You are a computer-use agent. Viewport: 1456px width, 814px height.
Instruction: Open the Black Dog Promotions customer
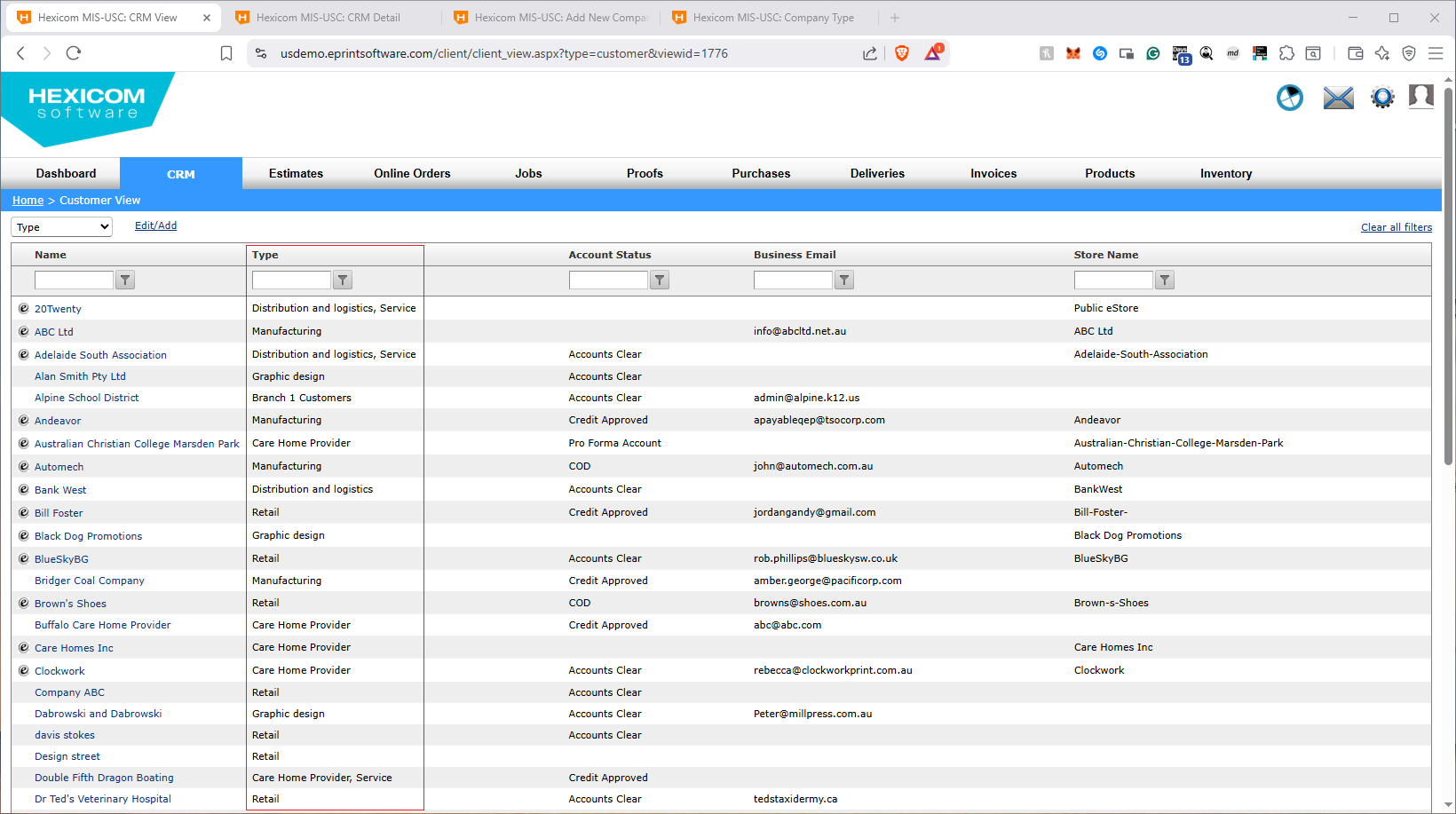pyautogui.click(x=88, y=536)
